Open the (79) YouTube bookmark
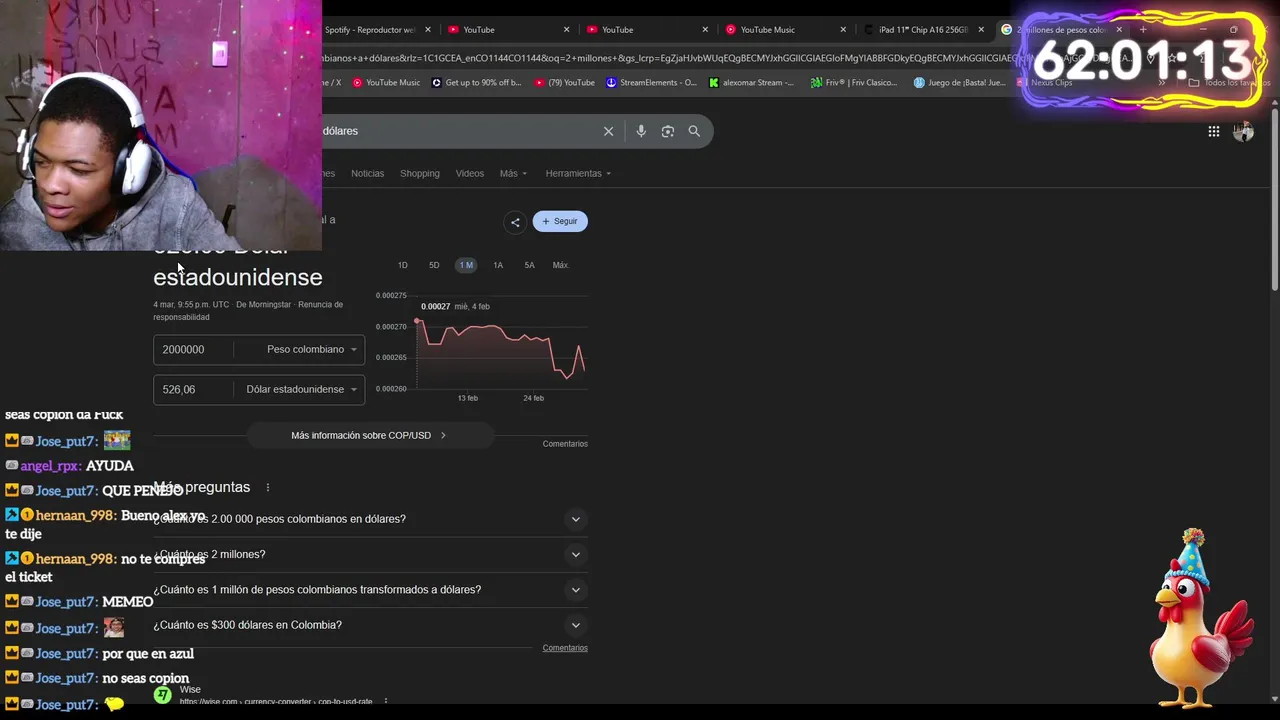The height and width of the screenshot is (720, 1280). coord(565,83)
